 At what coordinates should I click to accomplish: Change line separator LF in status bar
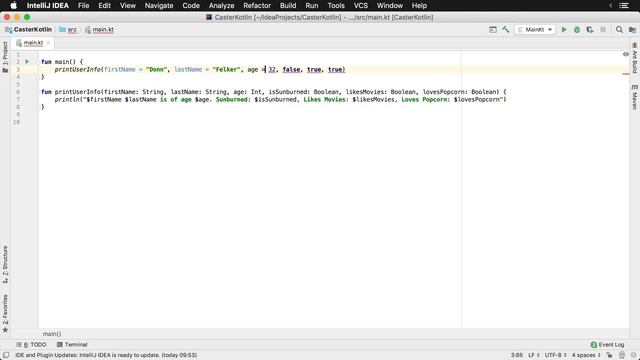[534, 355]
